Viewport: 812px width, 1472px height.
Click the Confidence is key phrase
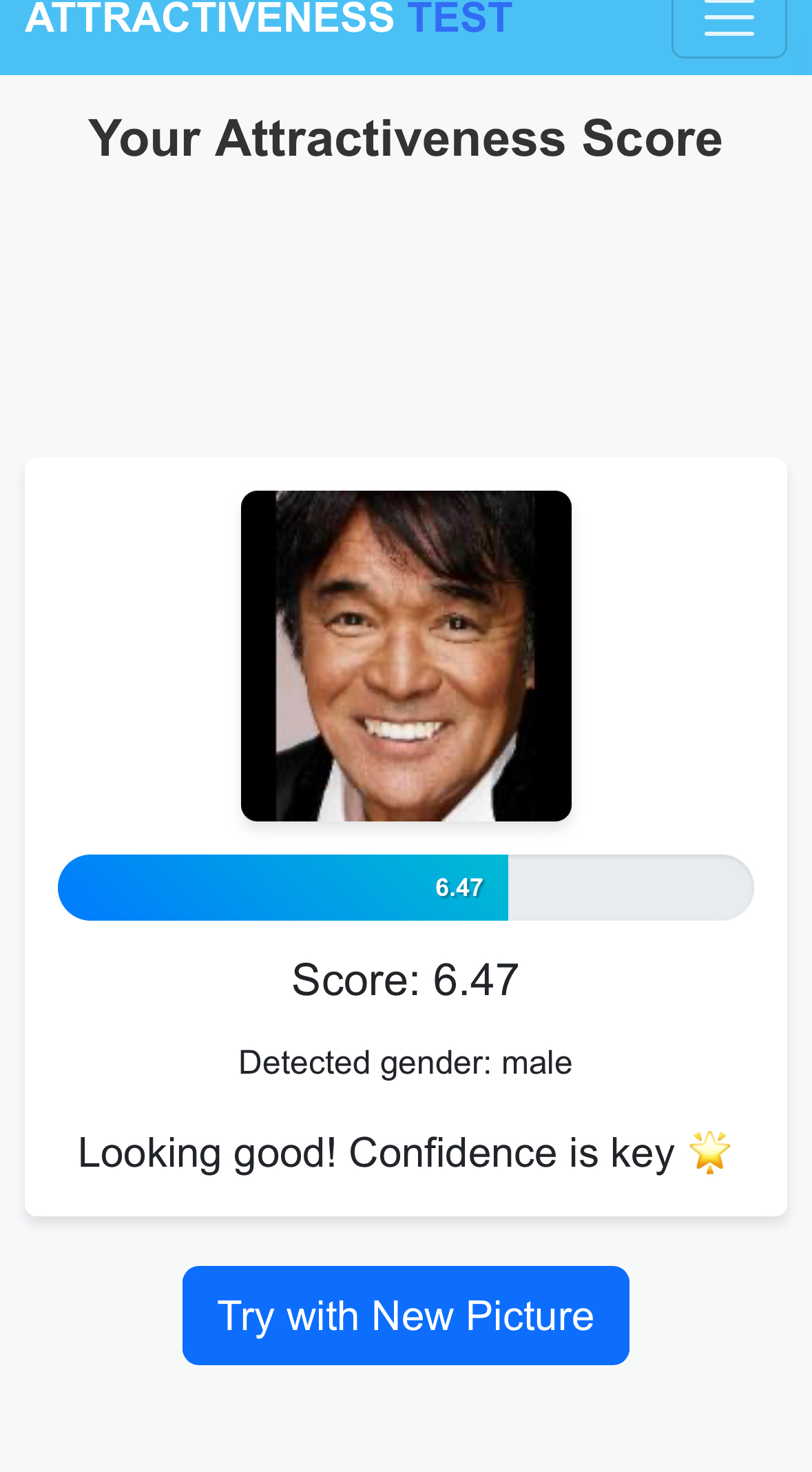point(511,1152)
